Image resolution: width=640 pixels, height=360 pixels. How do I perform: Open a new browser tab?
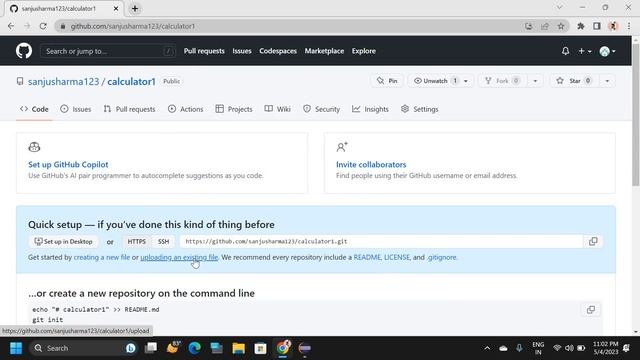coord(135,8)
